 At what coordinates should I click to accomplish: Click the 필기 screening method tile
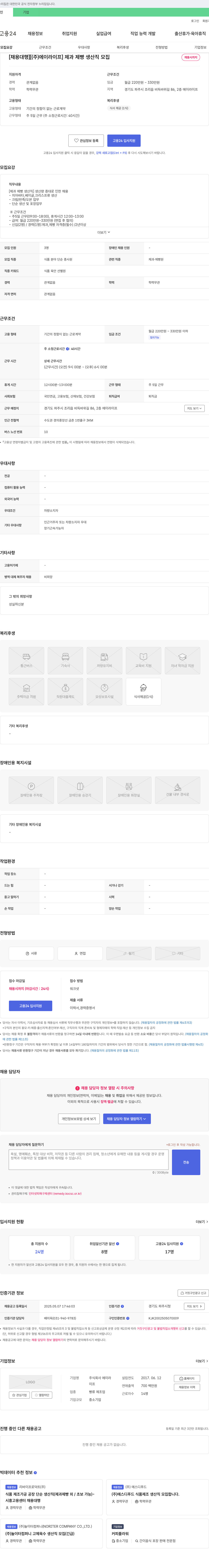coord(129,953)
